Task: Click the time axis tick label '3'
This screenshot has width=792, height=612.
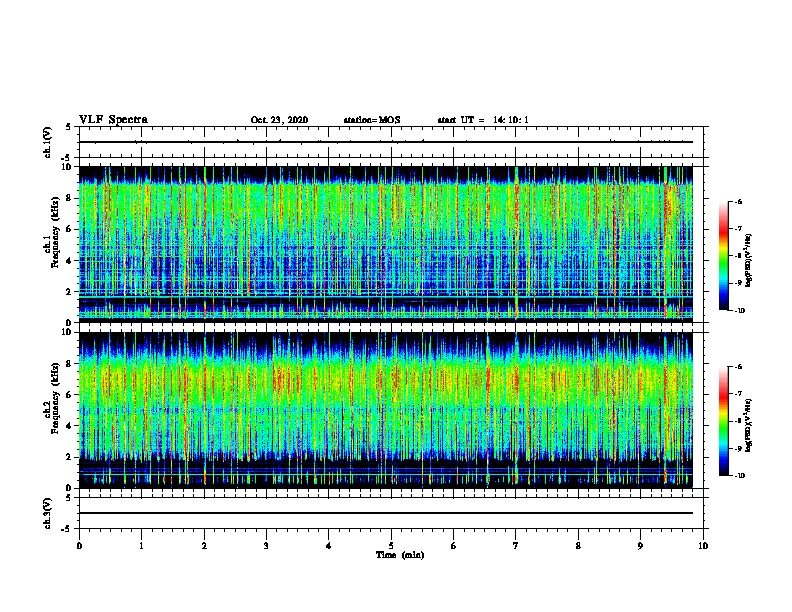Action: [x=266, y=546]
